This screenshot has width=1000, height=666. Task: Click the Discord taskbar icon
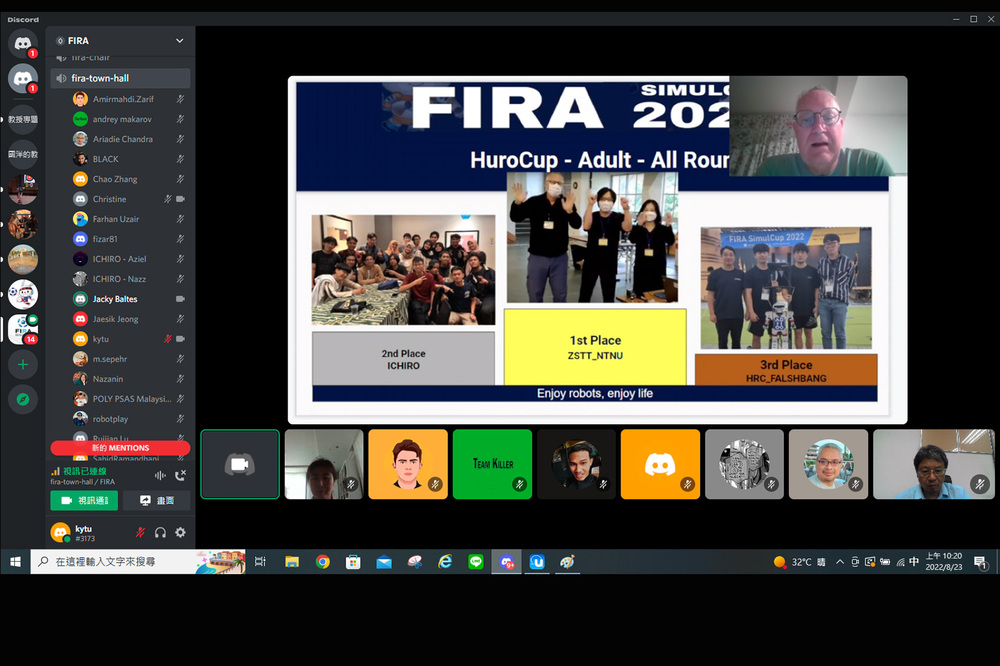(x=506, y=561)
